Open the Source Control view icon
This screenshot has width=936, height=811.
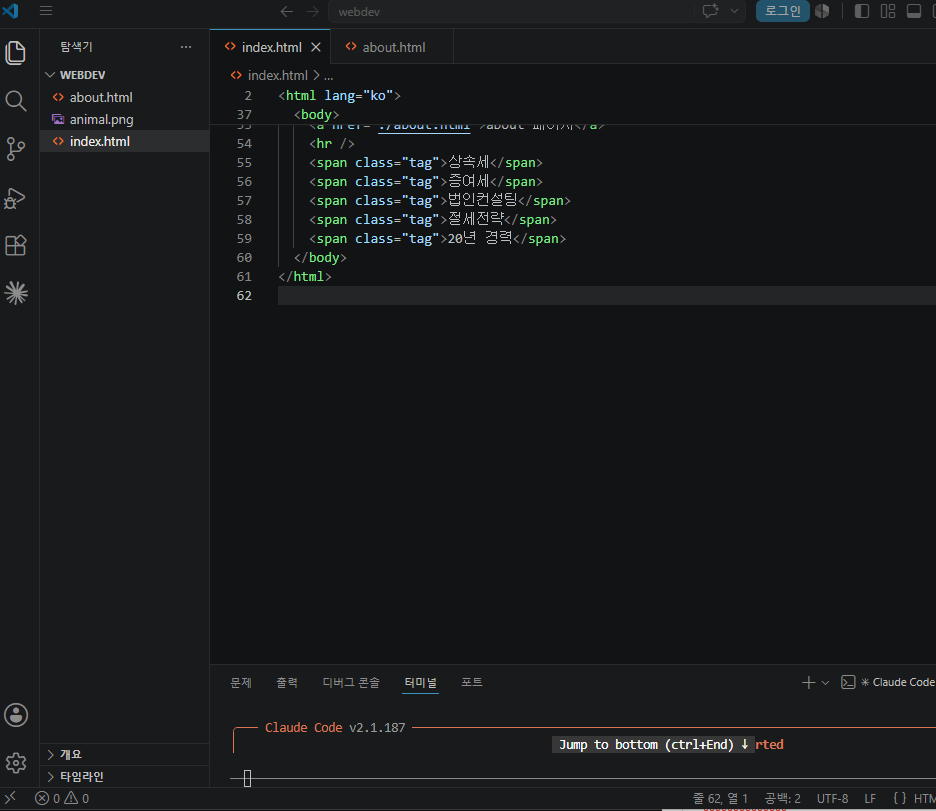(x=16, y=149)
